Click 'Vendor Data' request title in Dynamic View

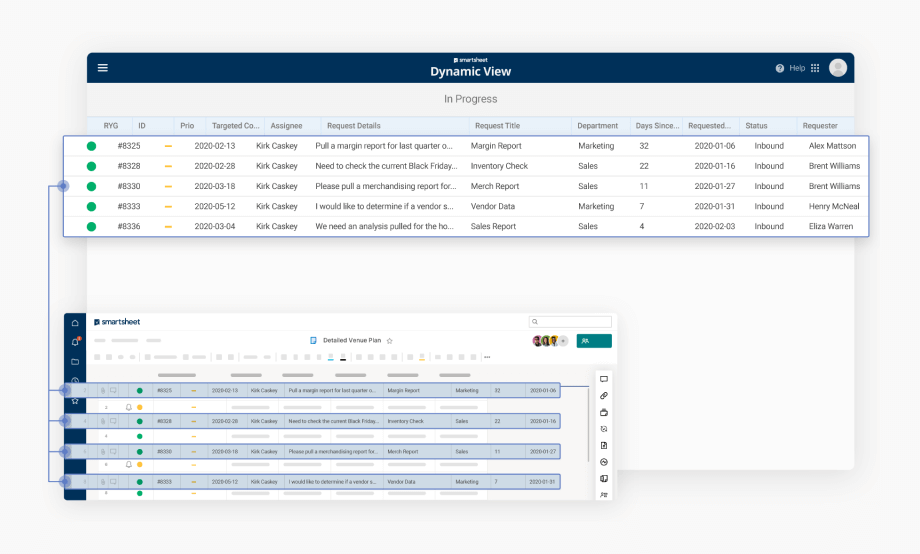point(493,206)
